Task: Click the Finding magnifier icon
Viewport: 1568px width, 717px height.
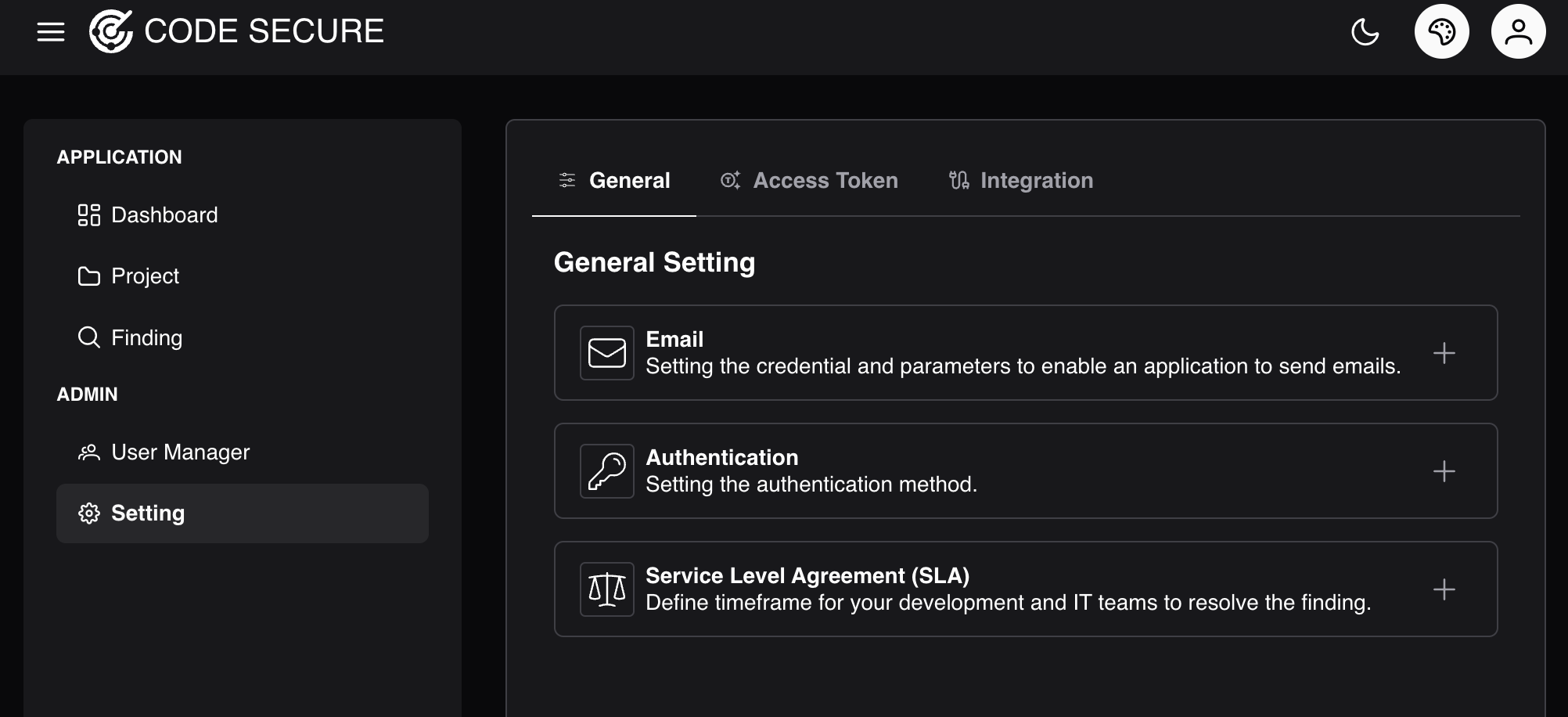Action: (x=89, y=337)
